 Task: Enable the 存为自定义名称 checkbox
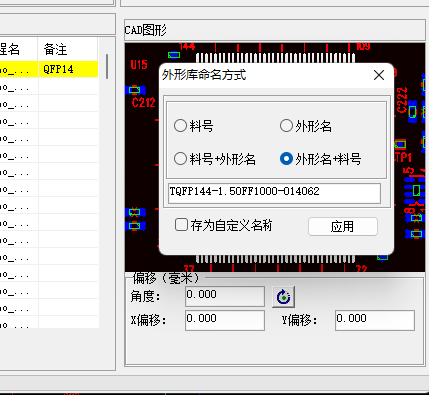coord(181,225)
